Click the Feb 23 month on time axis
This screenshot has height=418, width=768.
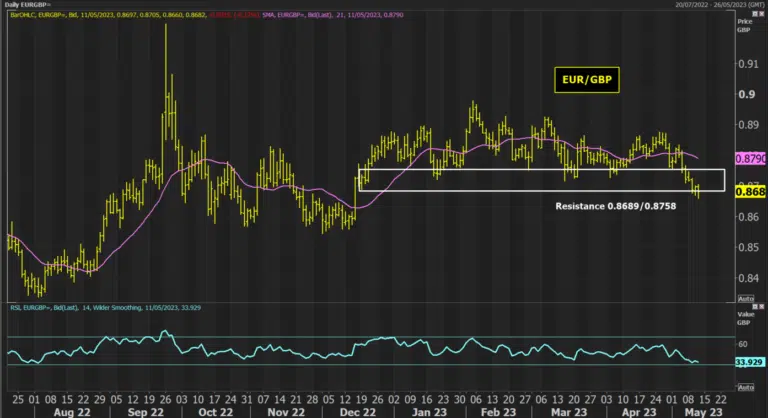pyautogui.click(x=498, y=412)
